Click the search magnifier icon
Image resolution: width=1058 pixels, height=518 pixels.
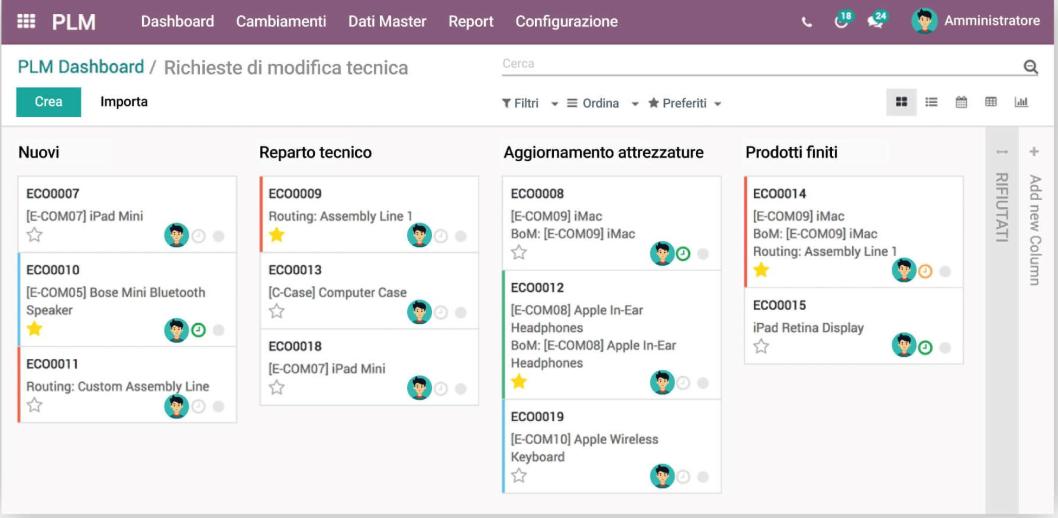[x=1030, y=67]
